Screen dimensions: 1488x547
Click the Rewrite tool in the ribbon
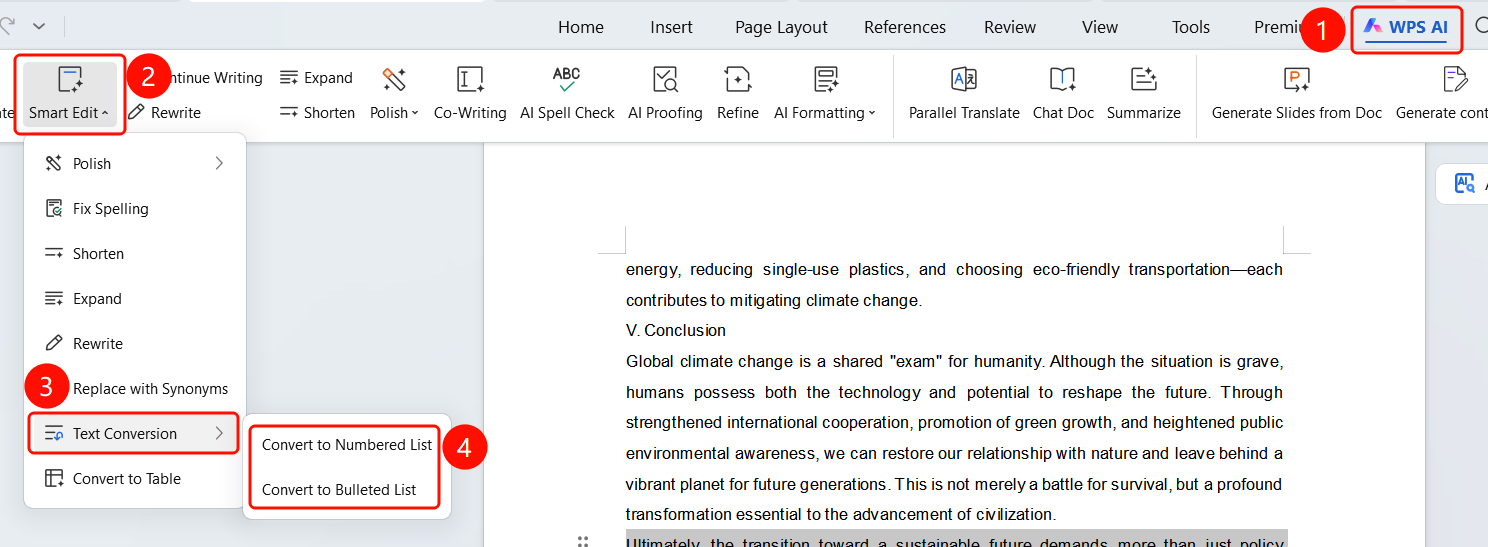(x=165, y=113)
